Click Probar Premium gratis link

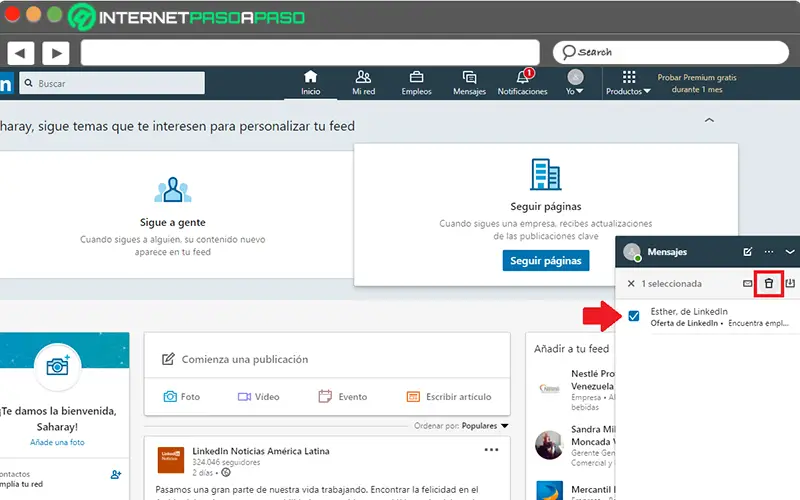[x=696, y=83]
